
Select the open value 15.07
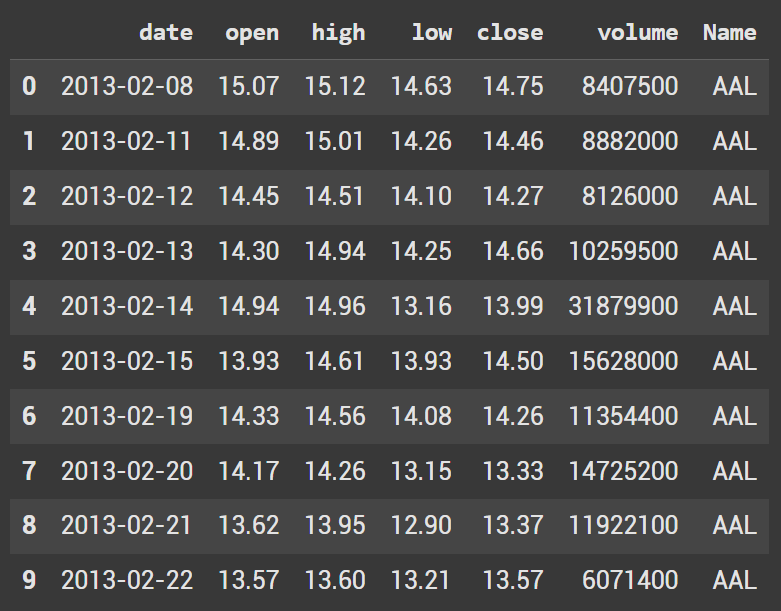(x=249, y=86)
